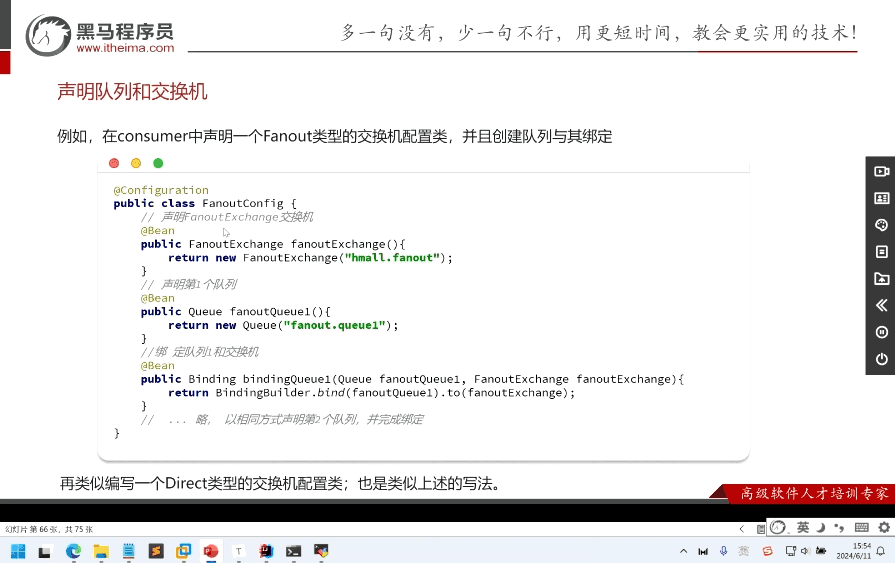The image size is (895, 563).
Task: Click the power icon in sidebar
Action: click(881, 359)
